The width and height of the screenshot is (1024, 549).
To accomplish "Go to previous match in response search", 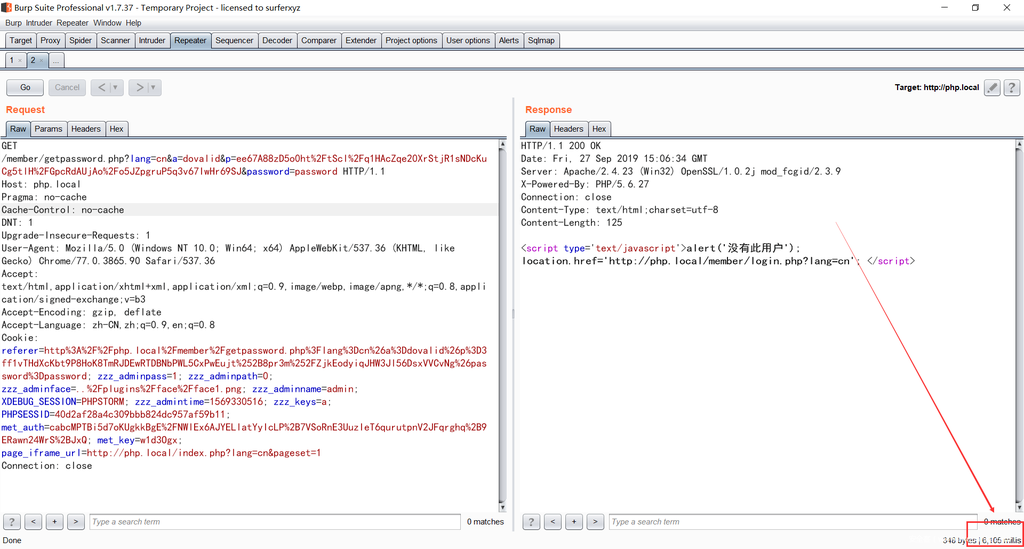I will tap(552, 522).
